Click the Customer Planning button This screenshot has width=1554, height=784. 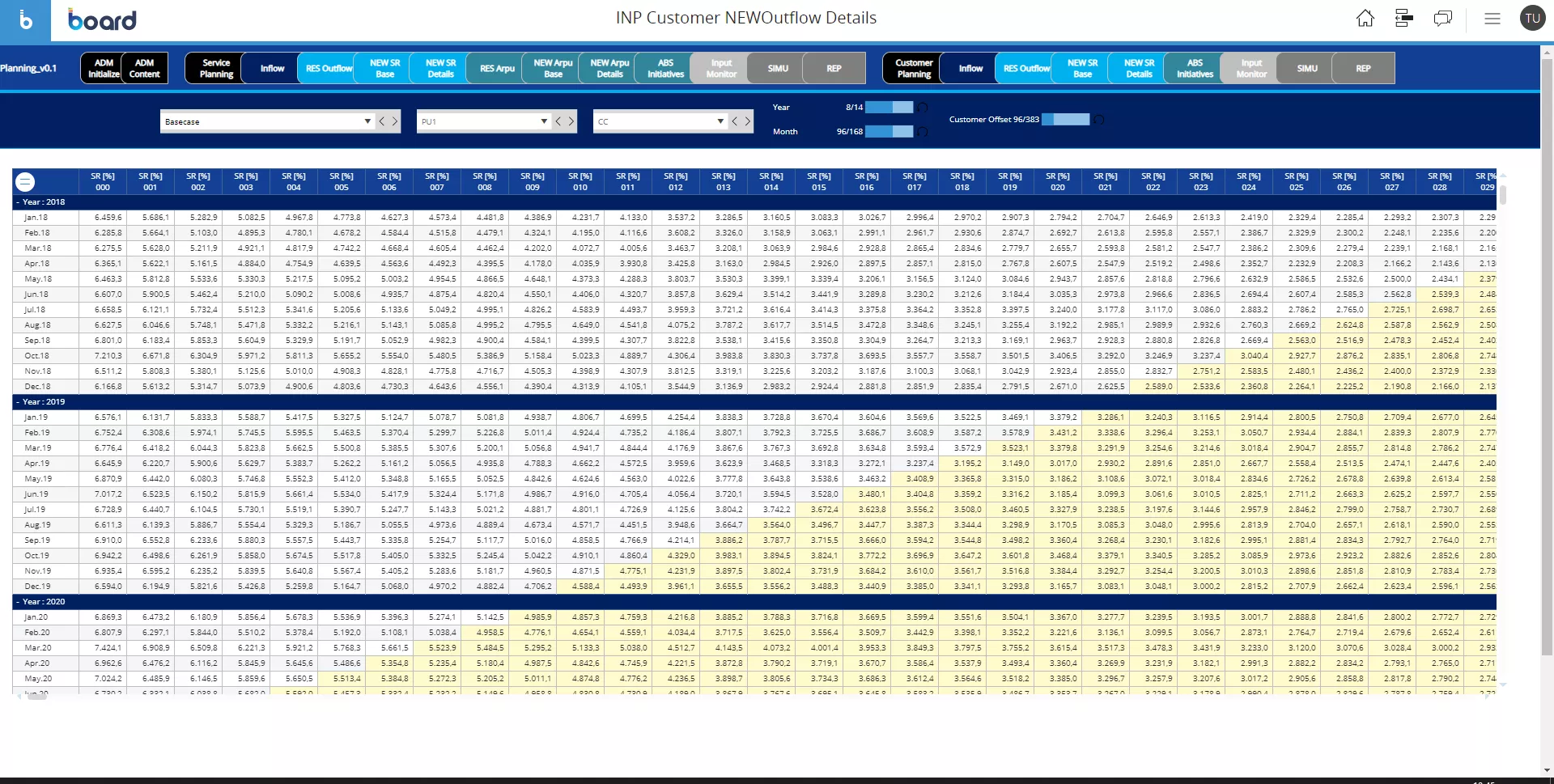click(914, 68)
